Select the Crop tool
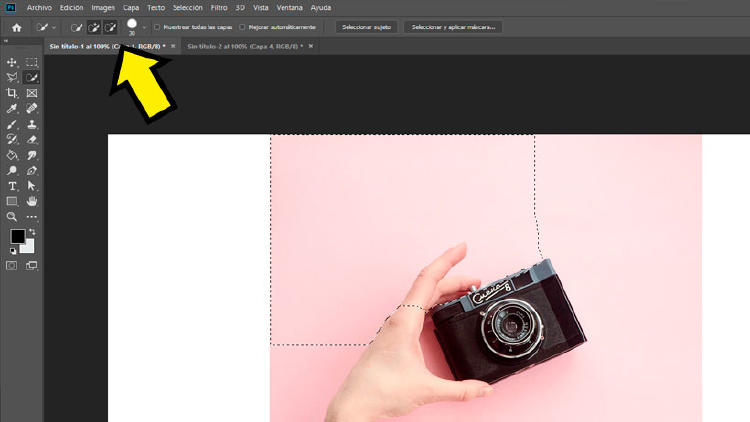The height and width of the screenshot is (422, 750). (12, 93)
